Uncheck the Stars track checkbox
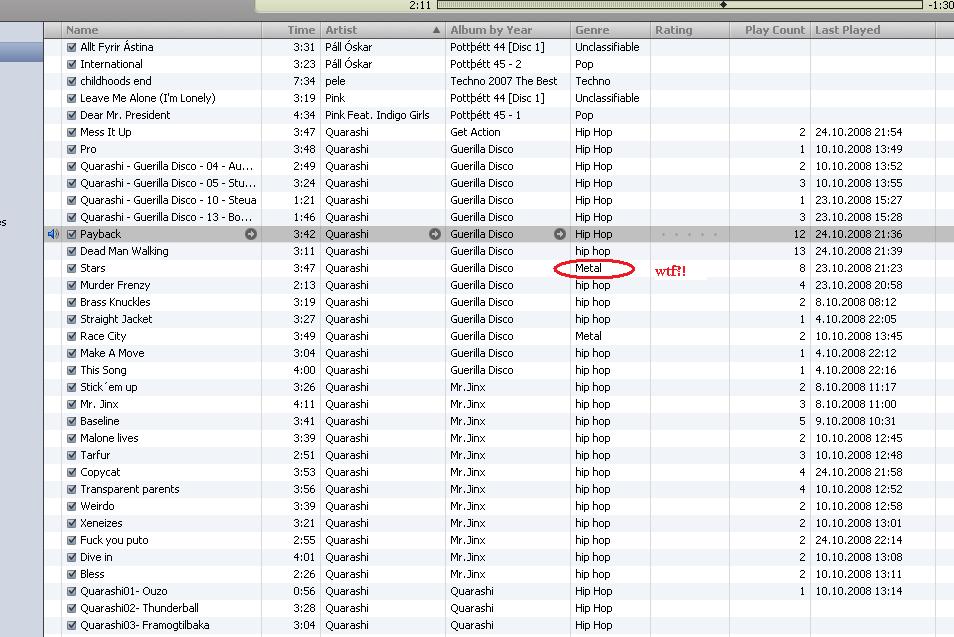Viewport: 954px width, 637px height. pyautogui.click(x=71, y=268)
